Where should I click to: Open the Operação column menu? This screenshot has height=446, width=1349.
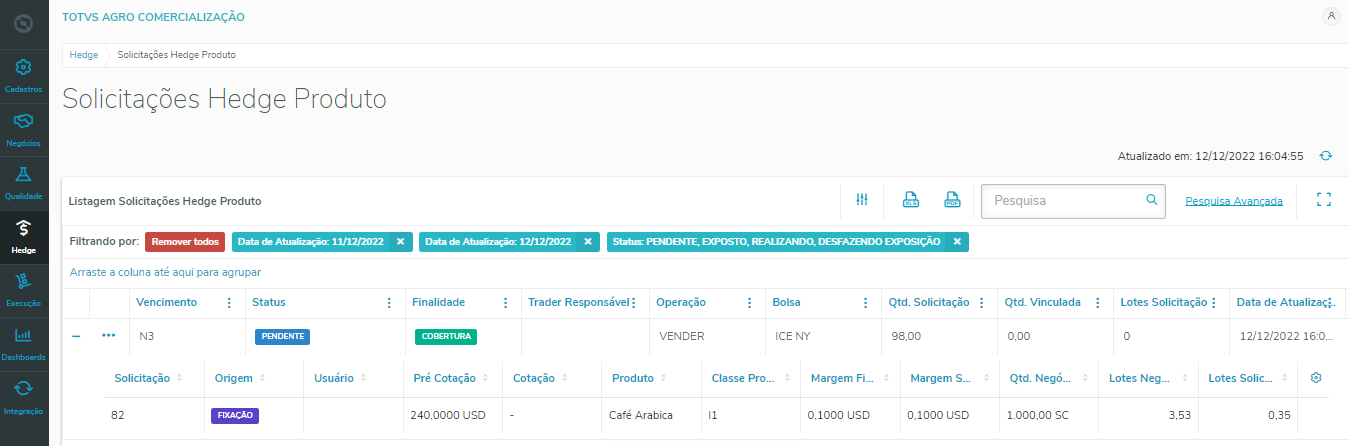749,303
